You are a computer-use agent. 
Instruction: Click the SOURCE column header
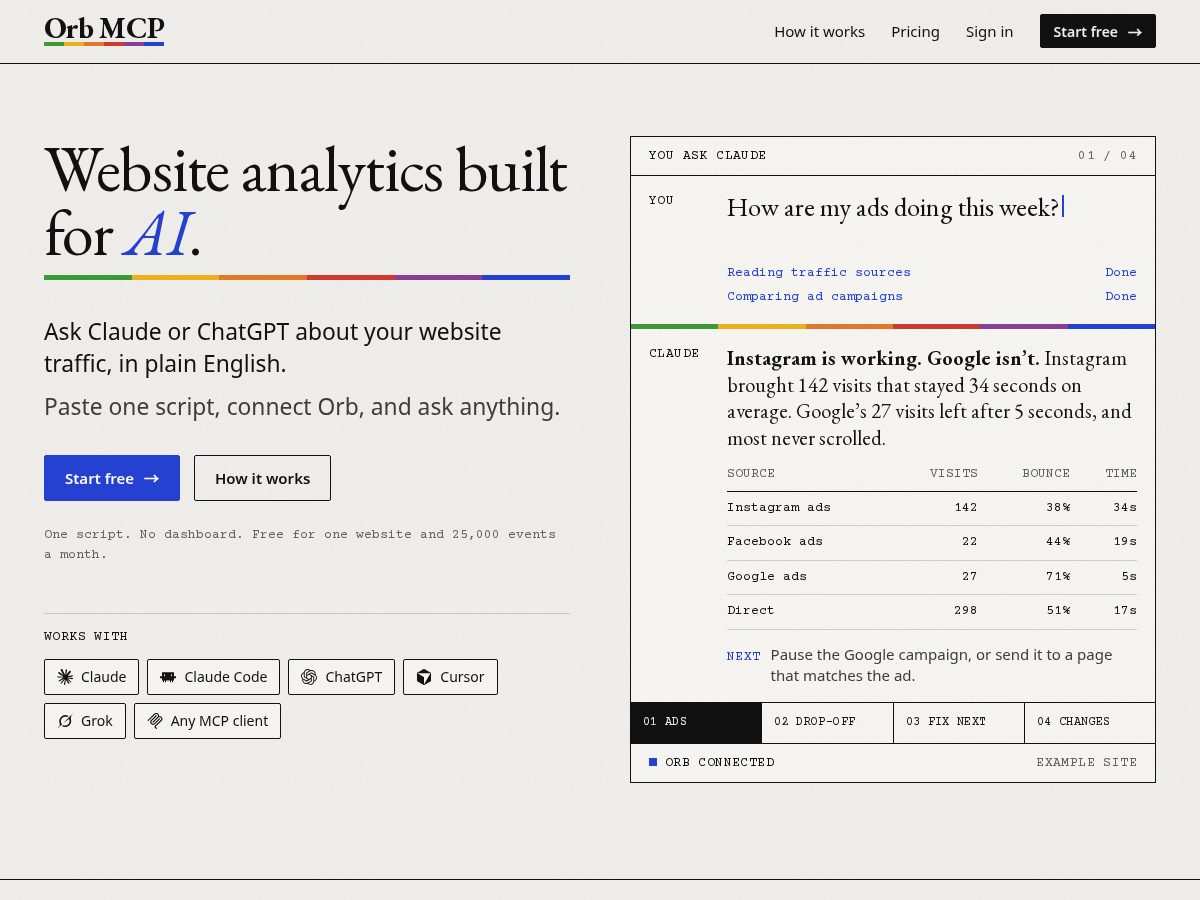click(751, 473)
